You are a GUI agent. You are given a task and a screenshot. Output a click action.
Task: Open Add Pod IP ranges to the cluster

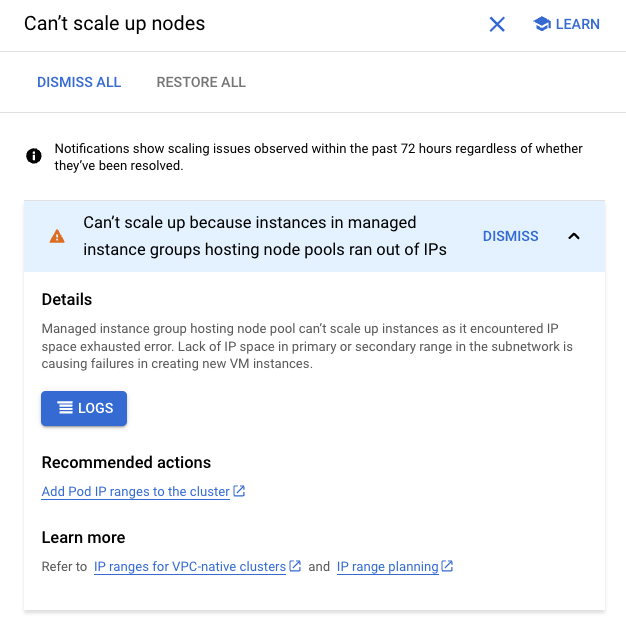135,492
